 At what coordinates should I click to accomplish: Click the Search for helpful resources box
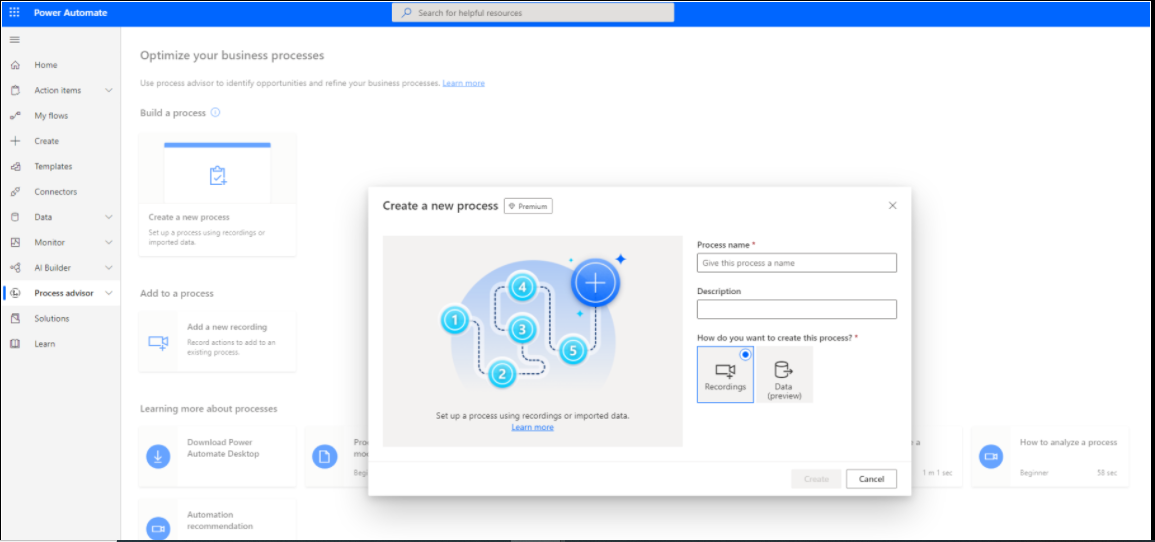pyautogui.click(x=533, y=13)
